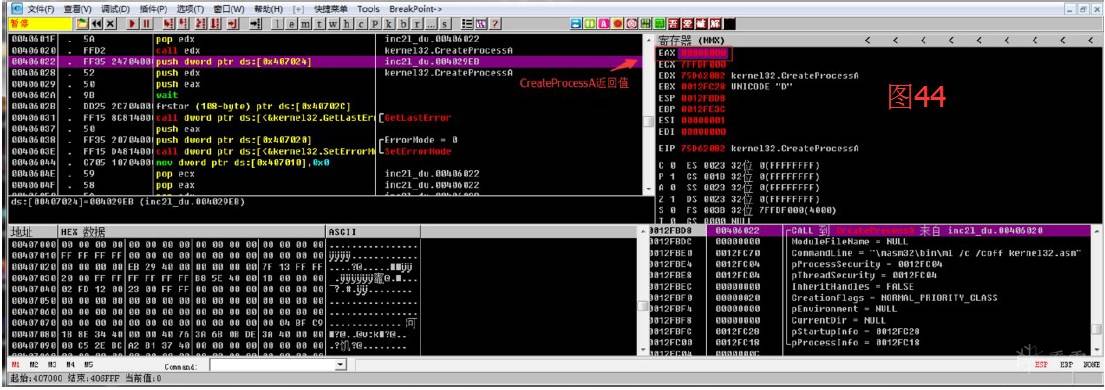This screenshot has height=390, width=1105.
Task: Open the 快捷菜单 menu
Action: click(x=331, y=9)
